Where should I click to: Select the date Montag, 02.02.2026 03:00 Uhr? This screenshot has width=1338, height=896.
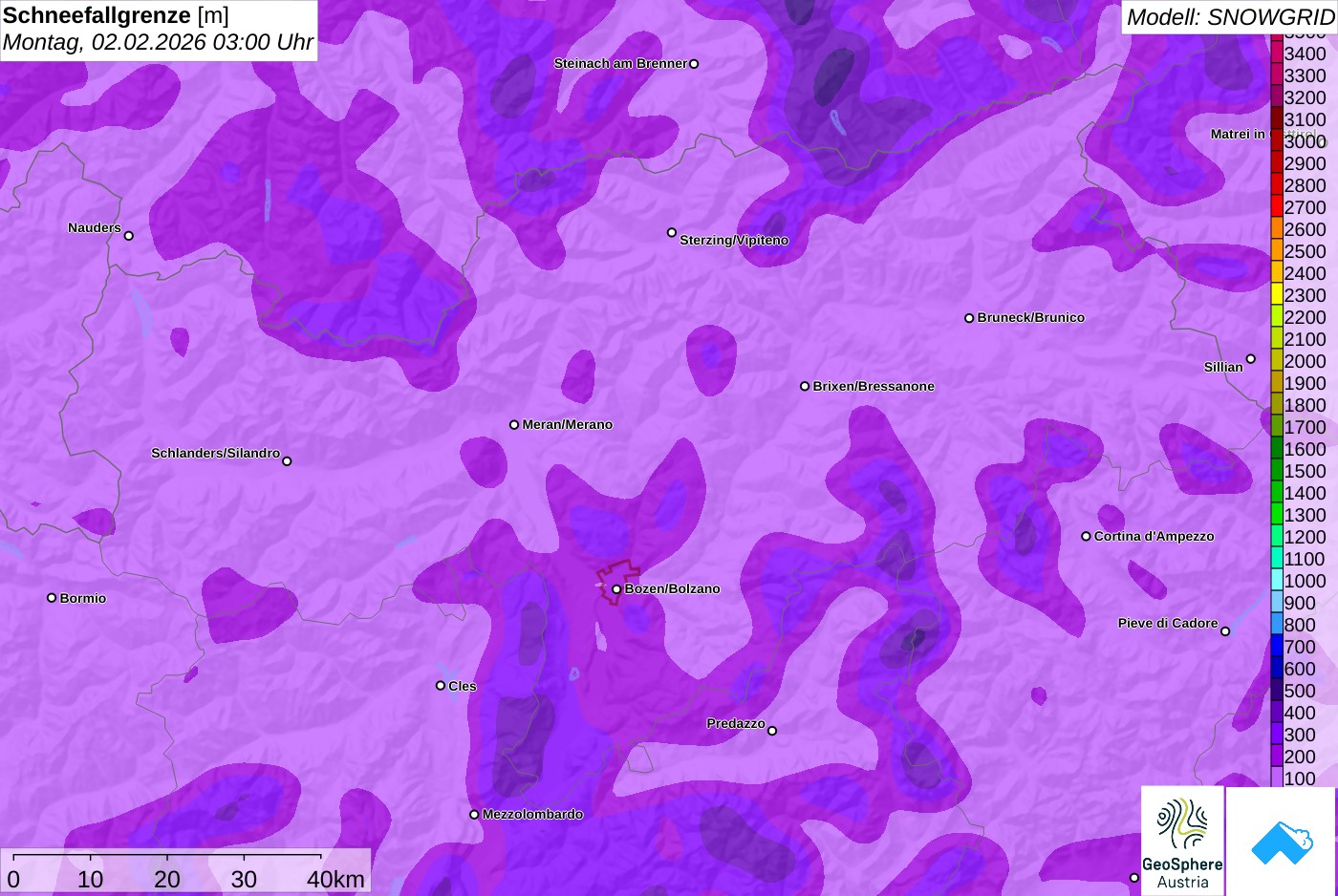158,42
